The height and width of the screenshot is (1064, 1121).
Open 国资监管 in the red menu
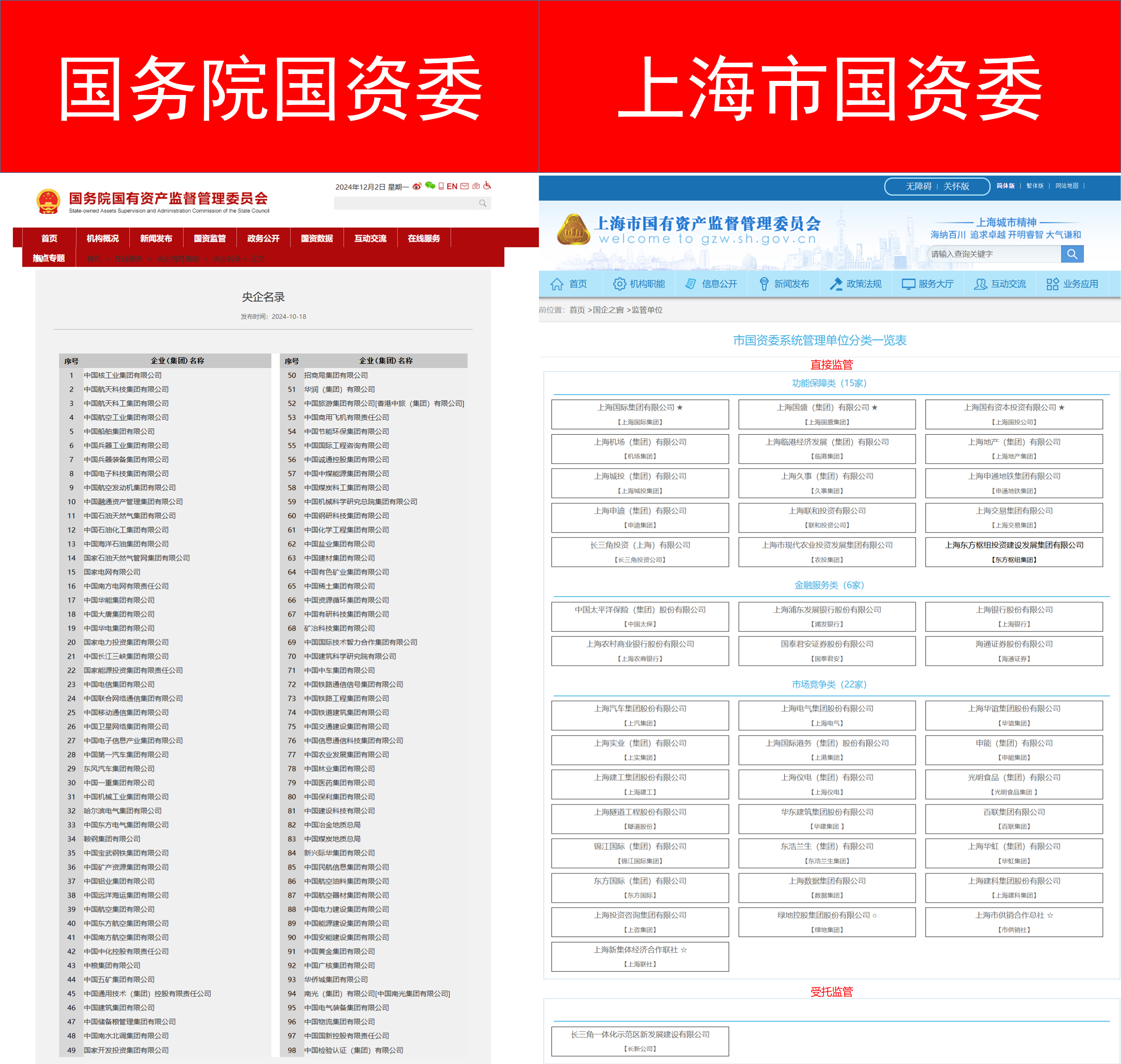[x=210, y=238]
